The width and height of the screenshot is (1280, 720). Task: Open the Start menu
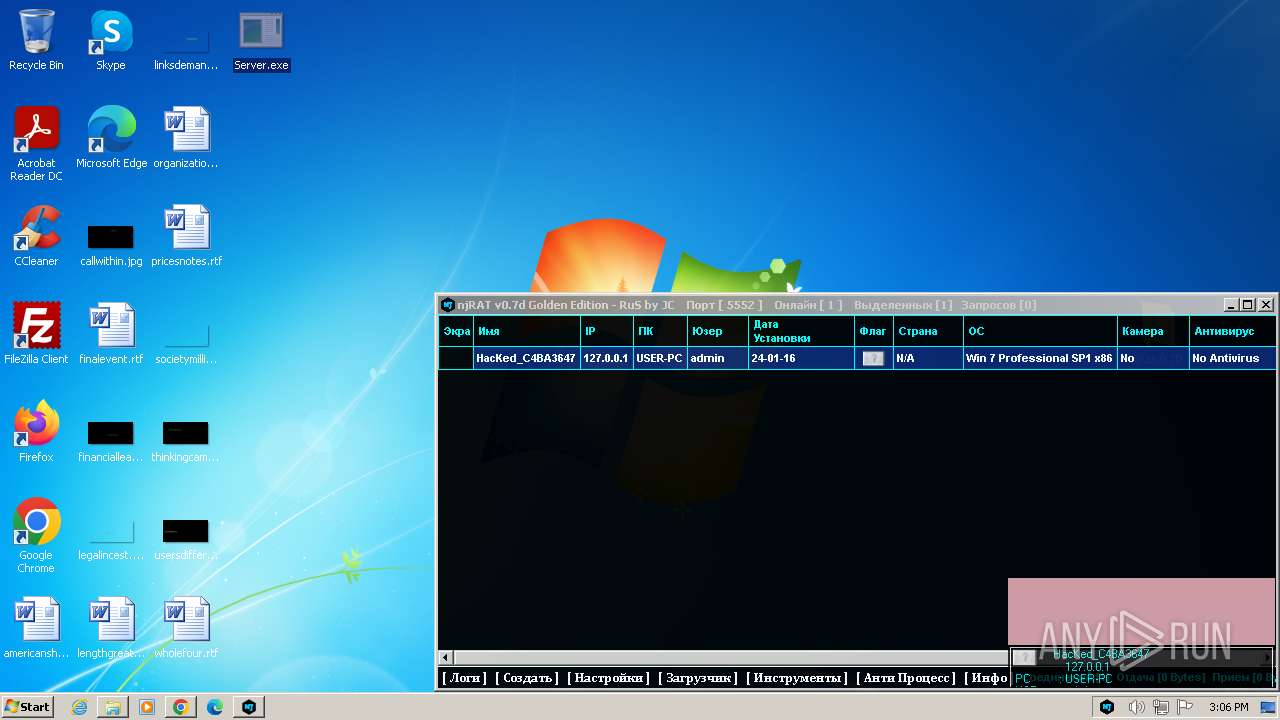(x=28, y=707)
